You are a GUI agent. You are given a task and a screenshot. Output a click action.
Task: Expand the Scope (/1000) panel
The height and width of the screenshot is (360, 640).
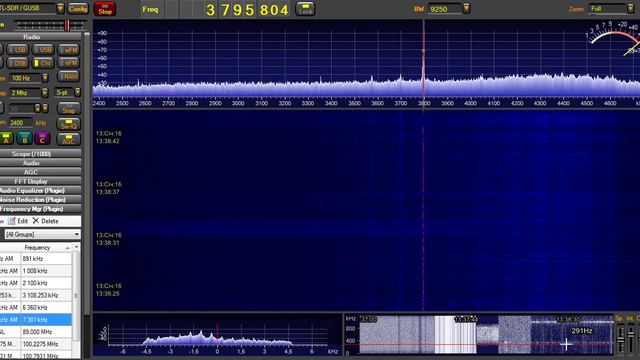pos(40,154)
